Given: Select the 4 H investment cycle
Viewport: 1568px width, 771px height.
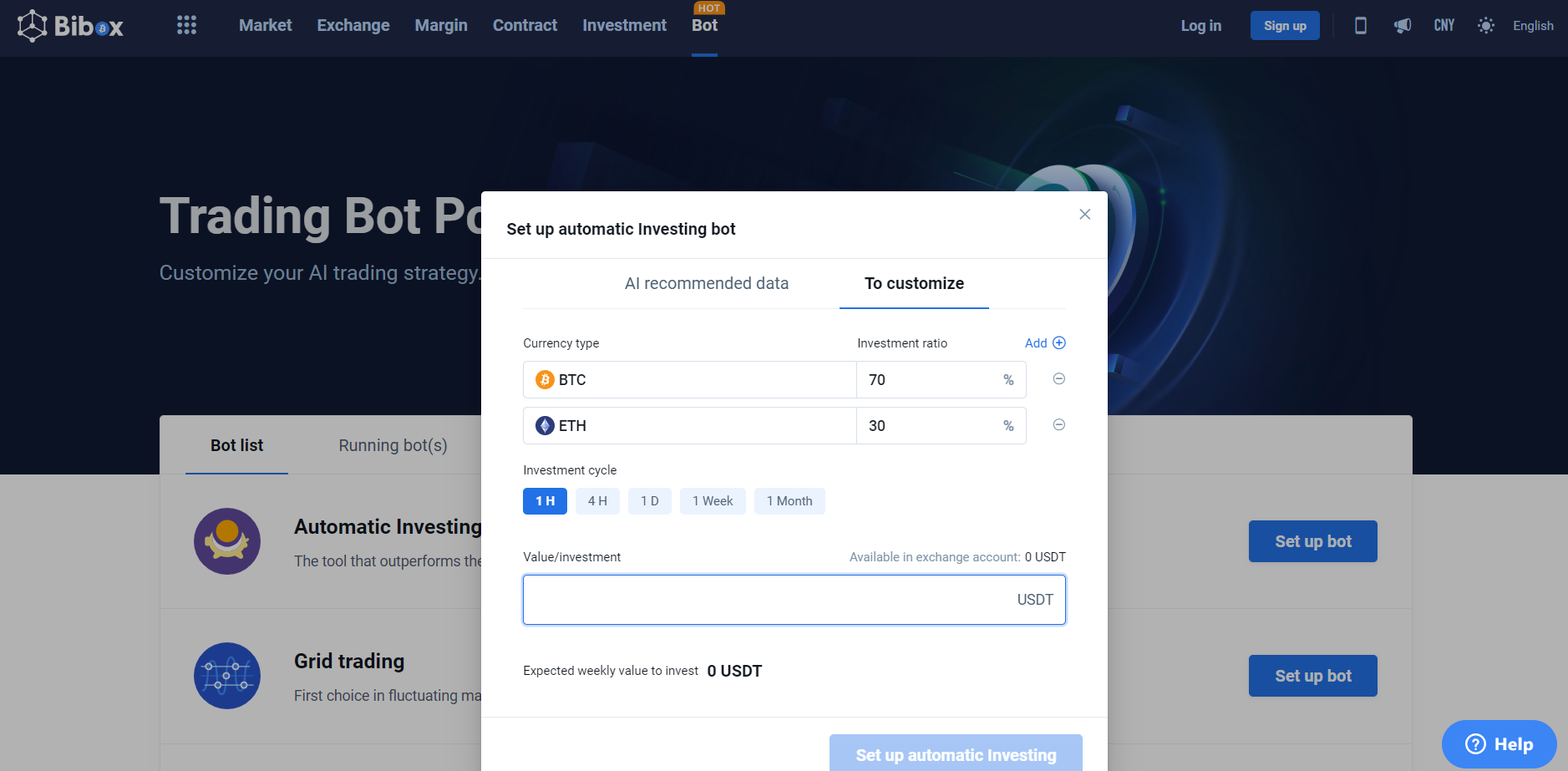Looking at the screenshot, I should coord(597,501).
